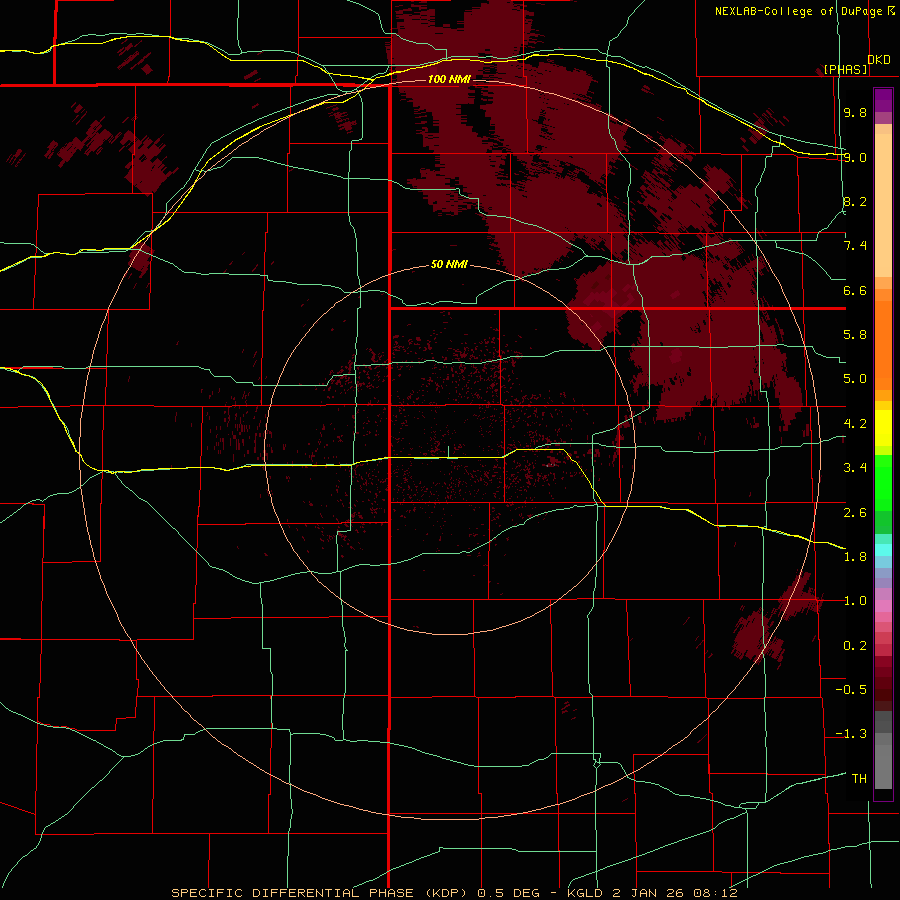Select the 1.0 scale value
The width and height of the screenshot is (900, 900).
point(855,601)
